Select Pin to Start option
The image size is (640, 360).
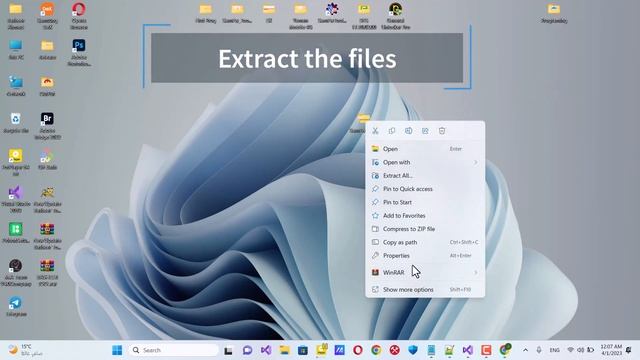425,202
